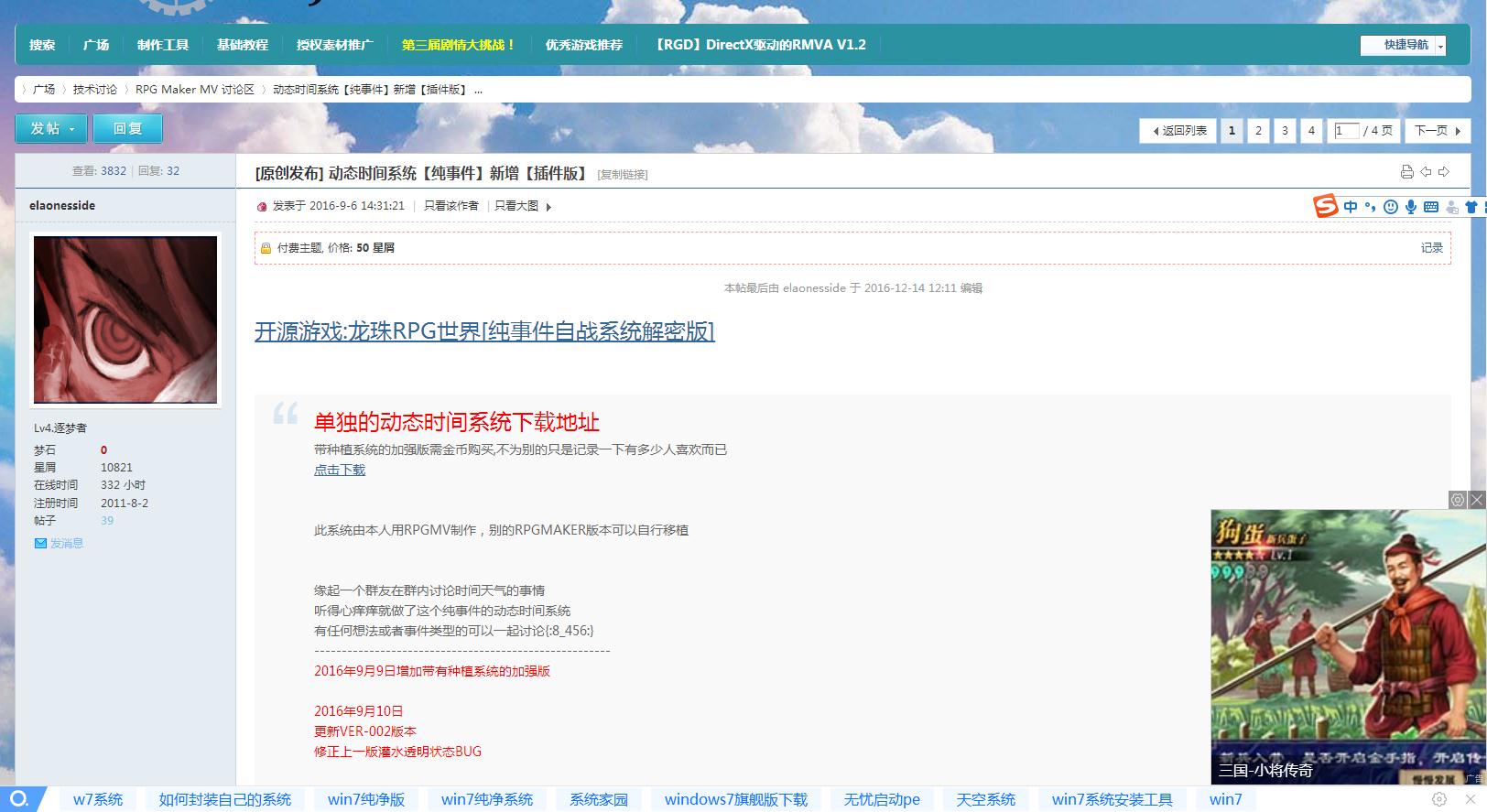The width and height of the screenshot is (1487, 812).
Task: Open 优秀游戏推荐 navigation item
Action: coord(584,45)
